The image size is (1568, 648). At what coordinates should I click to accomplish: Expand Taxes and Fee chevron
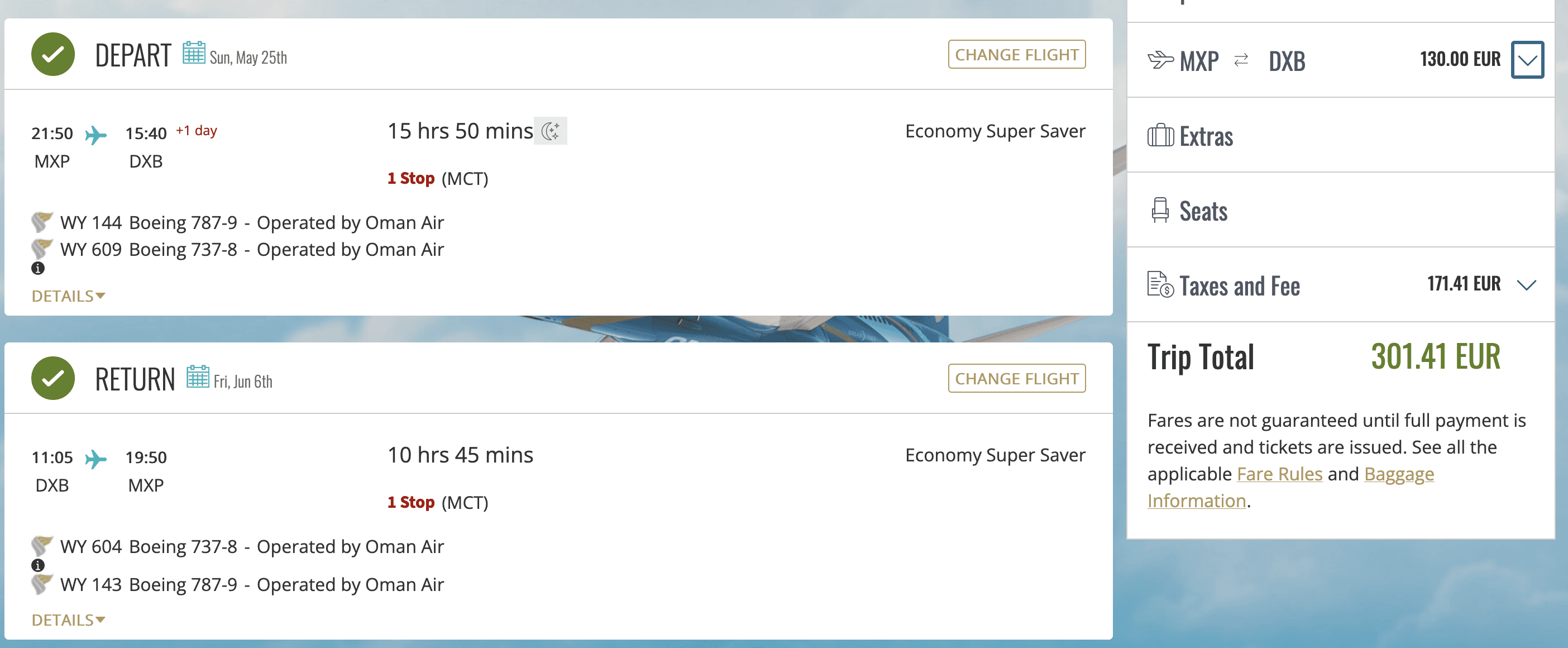tap(1526, 284)
